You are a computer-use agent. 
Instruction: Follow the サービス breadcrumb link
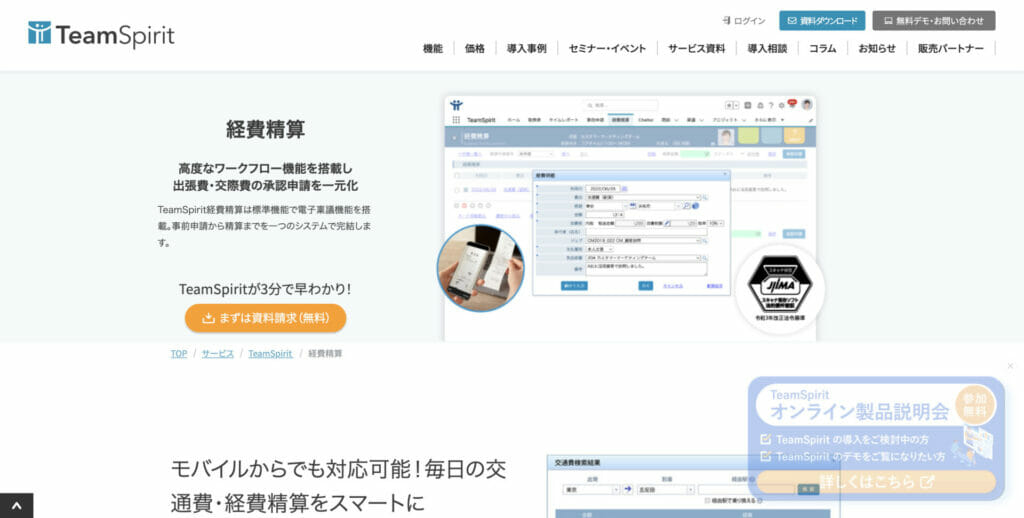click(x=217, y=353)
